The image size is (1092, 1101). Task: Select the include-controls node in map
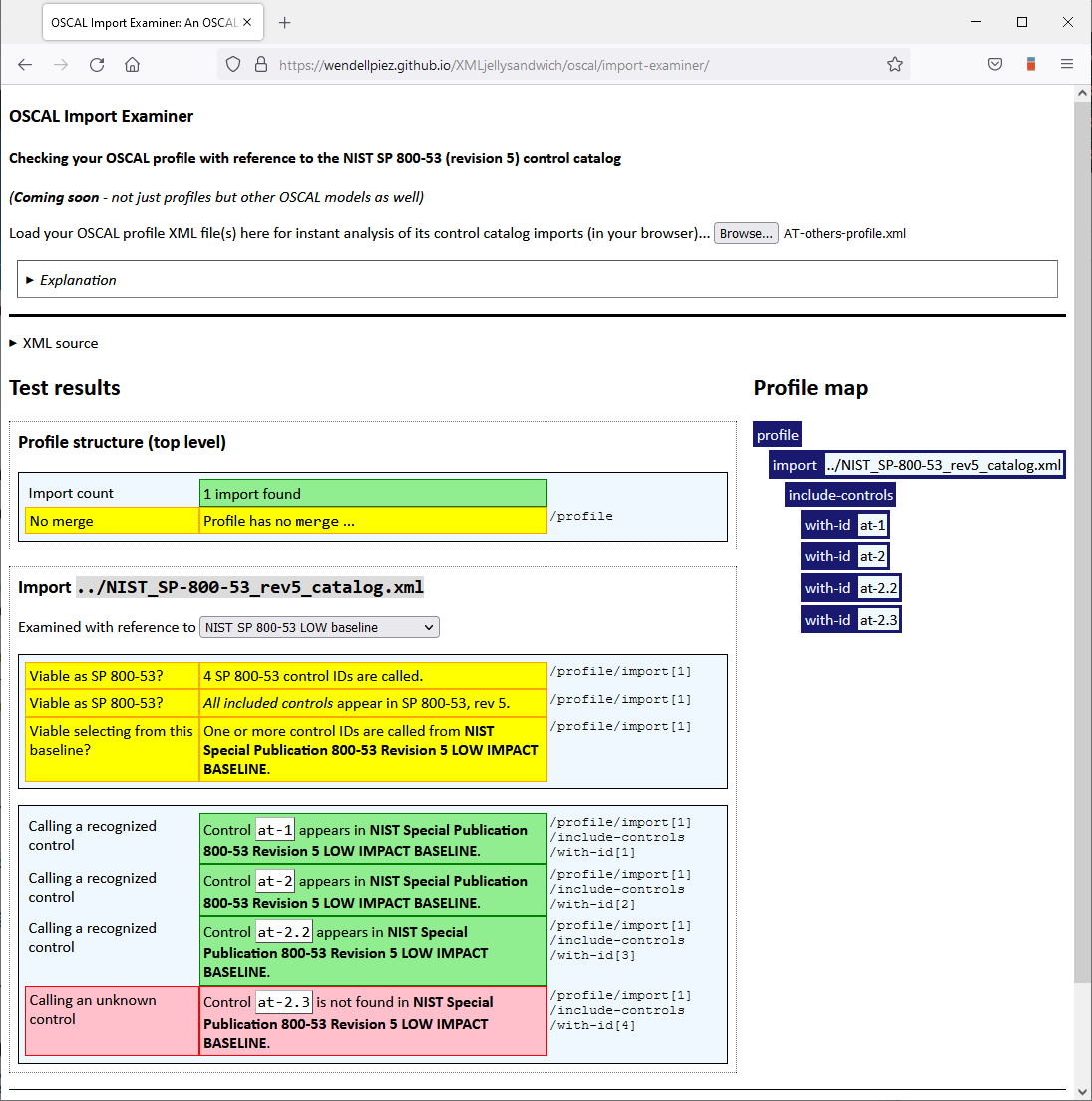click(840, 495)
